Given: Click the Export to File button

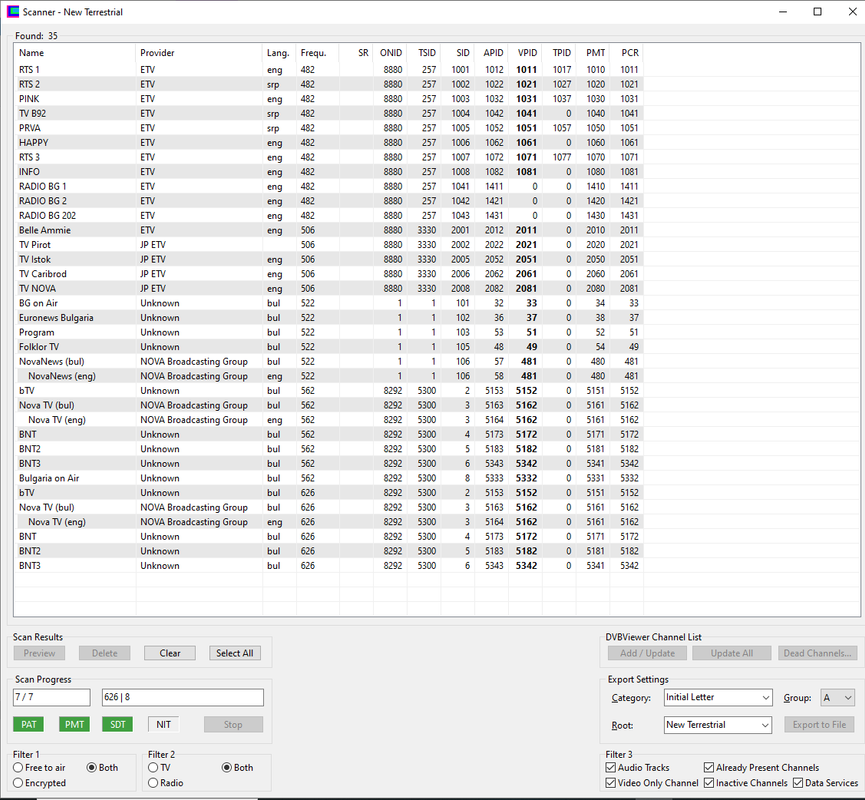Looking at the screenshot, I should point(819,725).
